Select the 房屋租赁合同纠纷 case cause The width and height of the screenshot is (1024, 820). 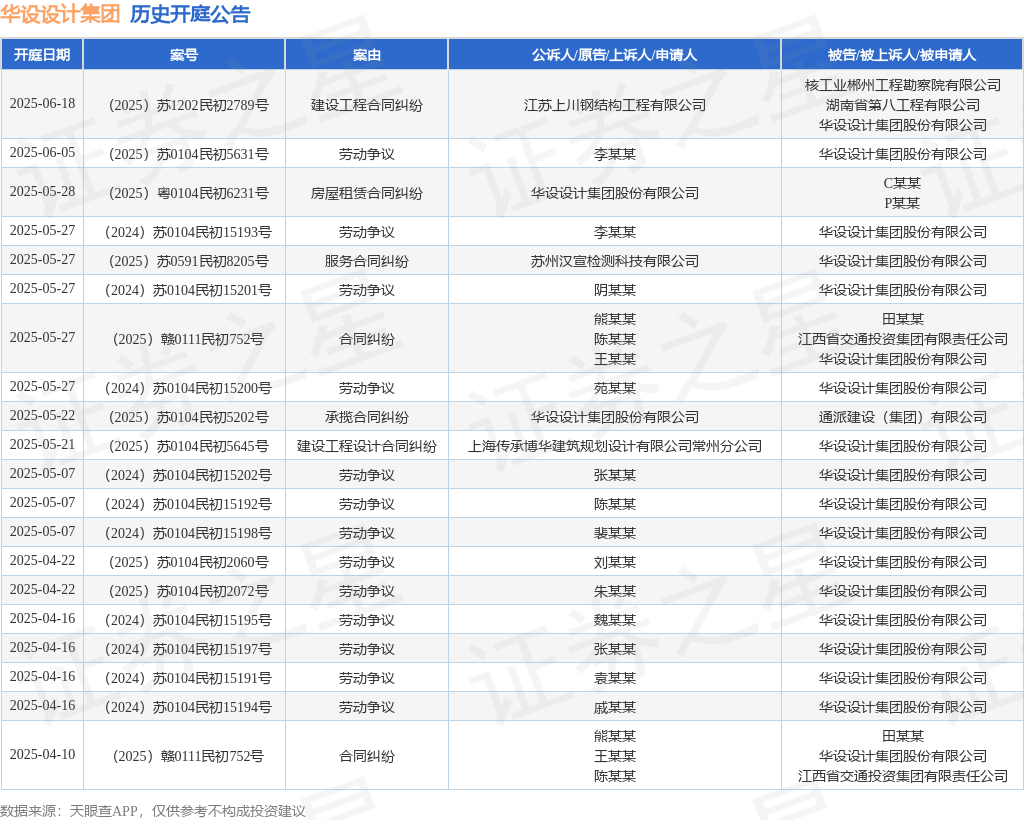(x=367, y=193)
